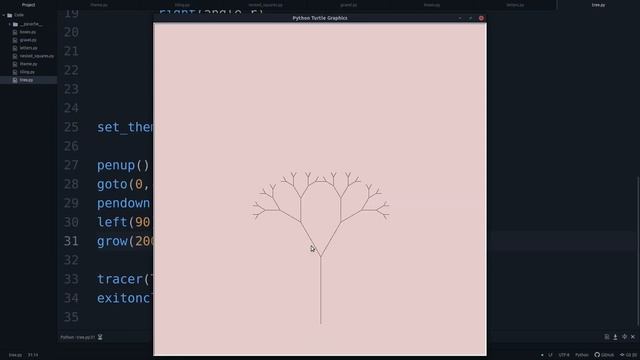Open the Git changes status bar item
The image size is (640, 360).
point(628,355)
